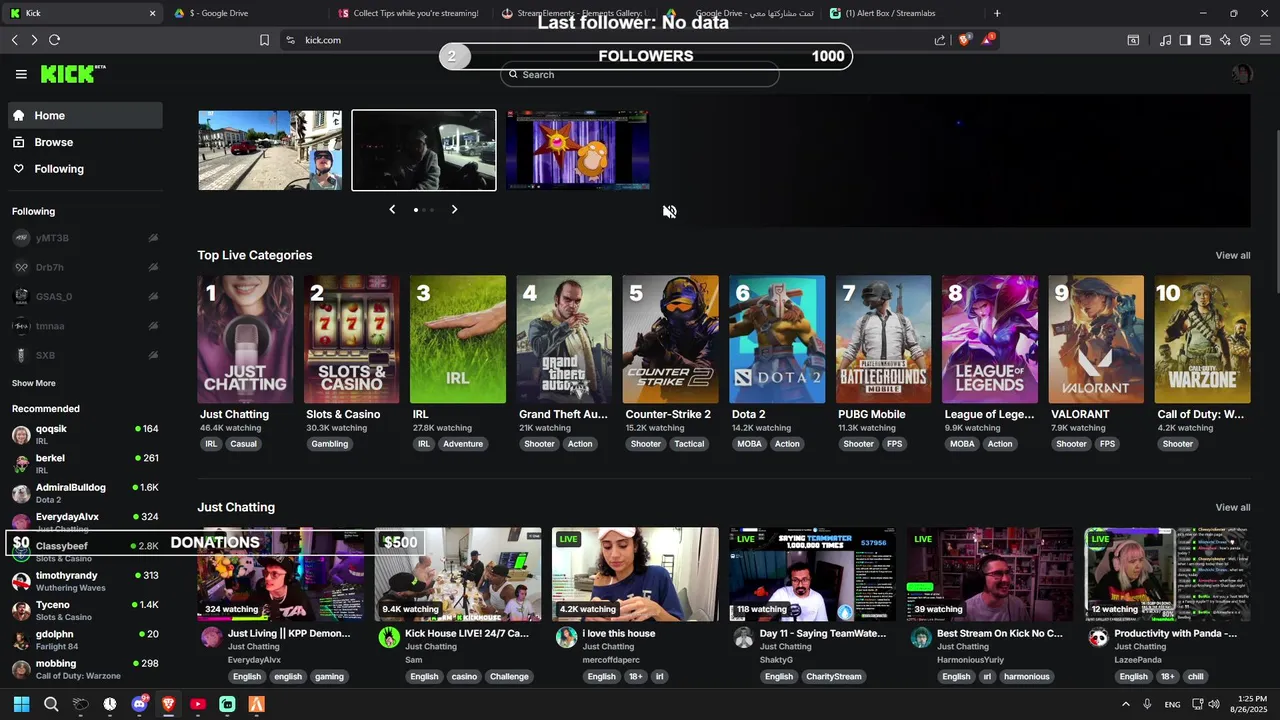Image resolution: width=1280 pixels, height=720 pixels.
Task: Open timothyrandy recommended channel
Action: click(85, 581)
